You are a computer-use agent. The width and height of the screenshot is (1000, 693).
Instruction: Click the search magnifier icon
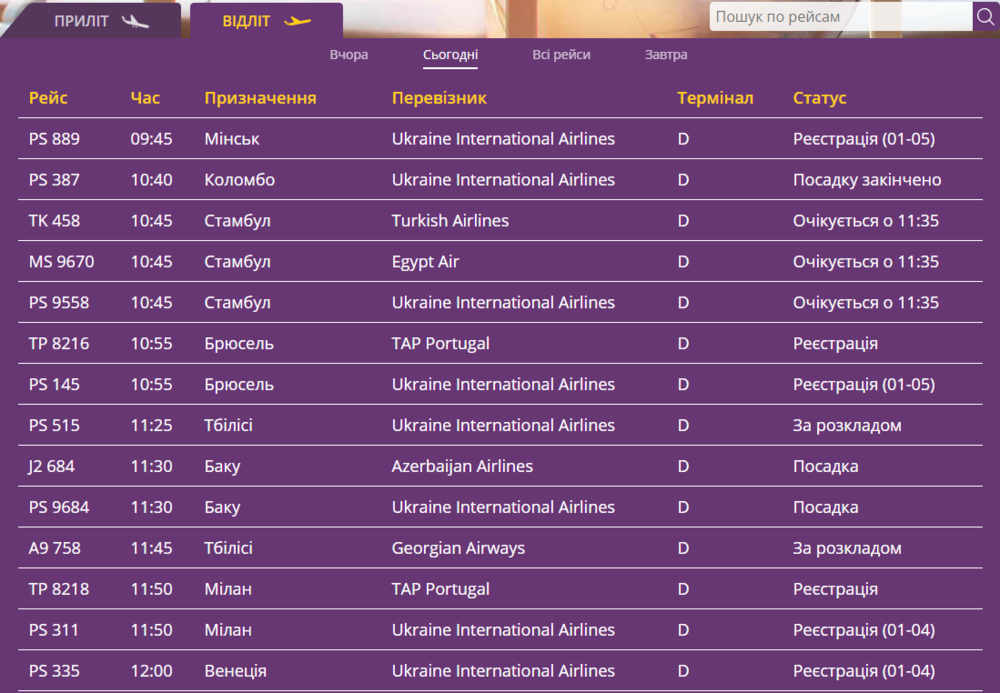(x=986, y=17)
